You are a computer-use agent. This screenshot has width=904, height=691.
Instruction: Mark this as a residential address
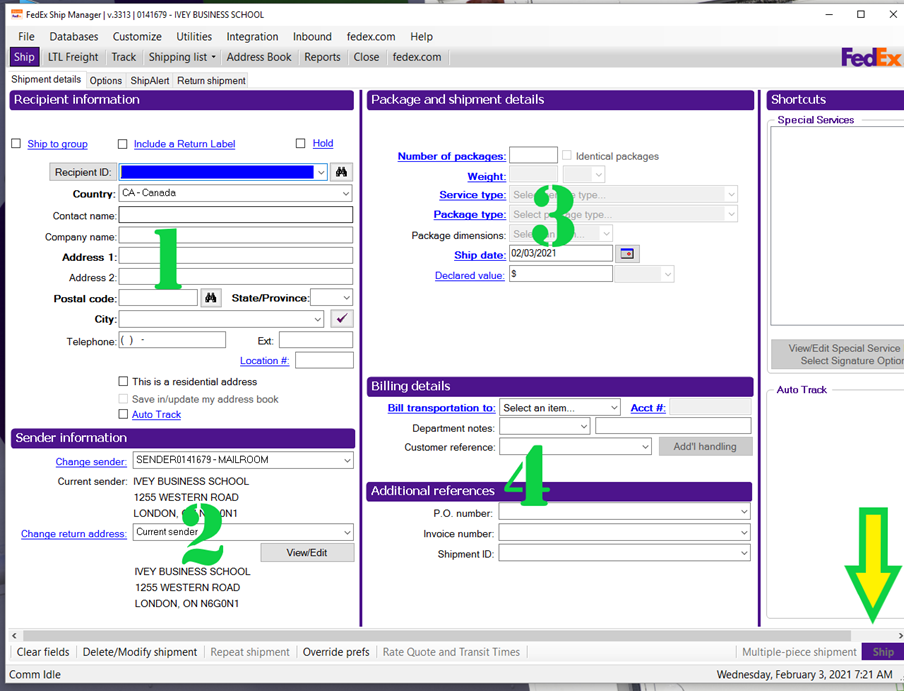[123, 382]
